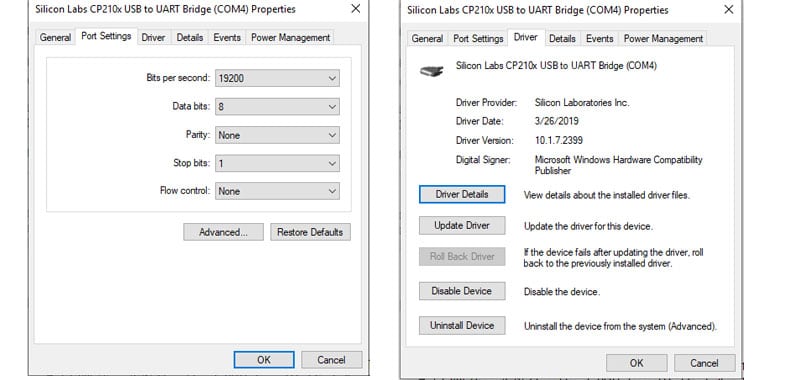Click the Digital Signer label
Viewport: 792px width, 380px height.
(483, 160)
